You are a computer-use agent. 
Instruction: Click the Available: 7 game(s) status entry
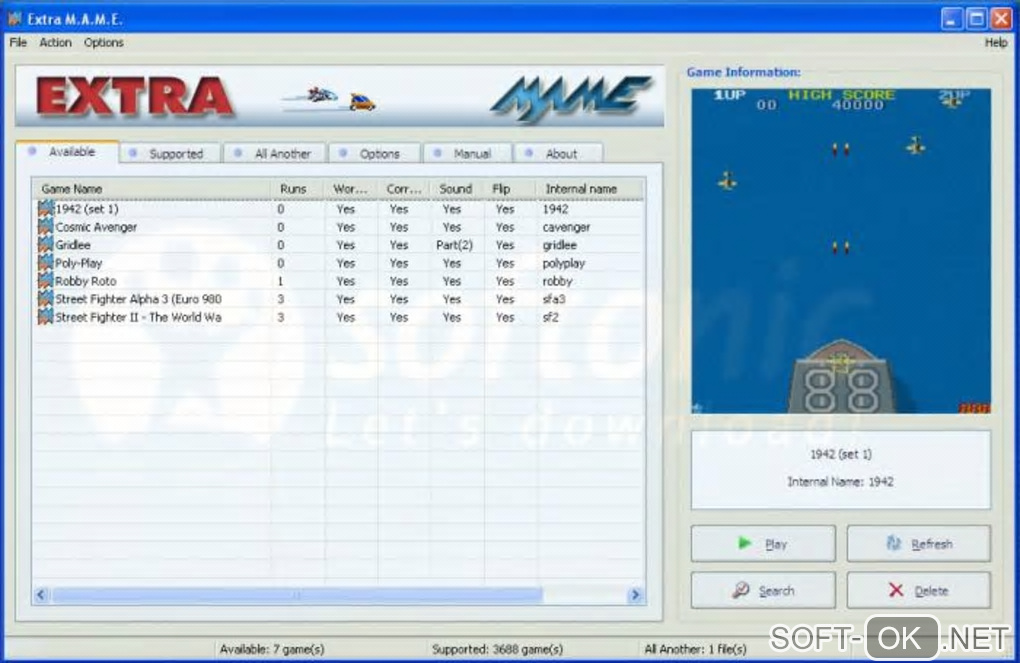pos(272,649)
